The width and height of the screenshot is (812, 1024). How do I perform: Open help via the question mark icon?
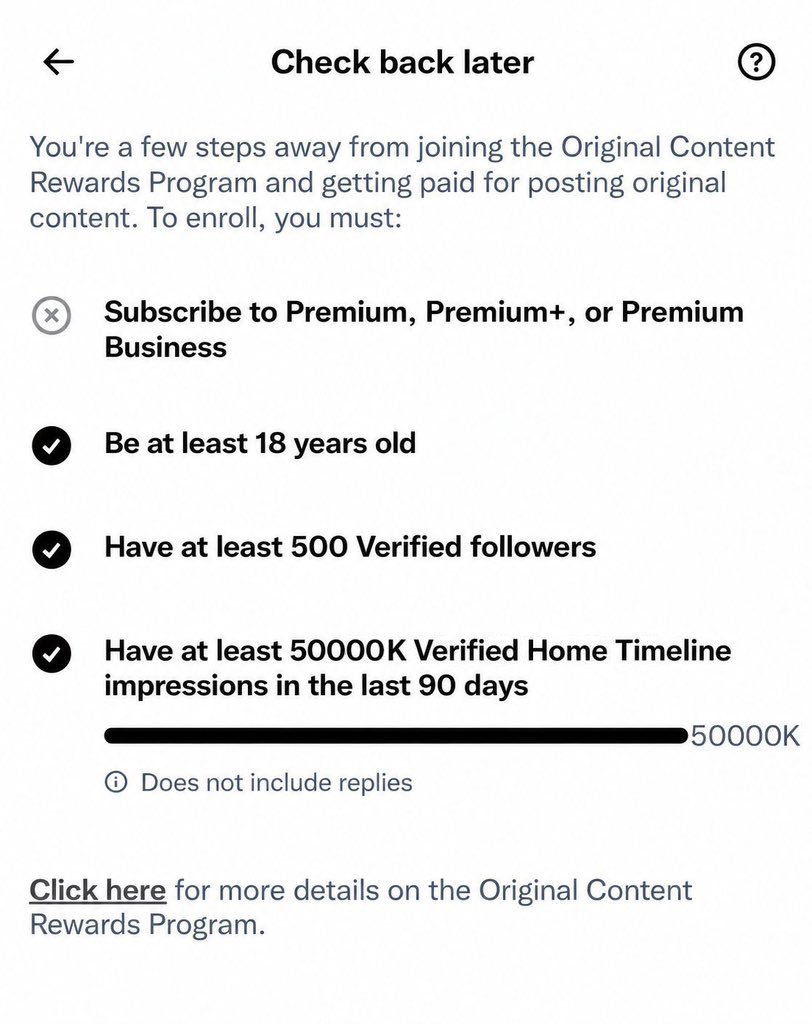click(756, 62)
